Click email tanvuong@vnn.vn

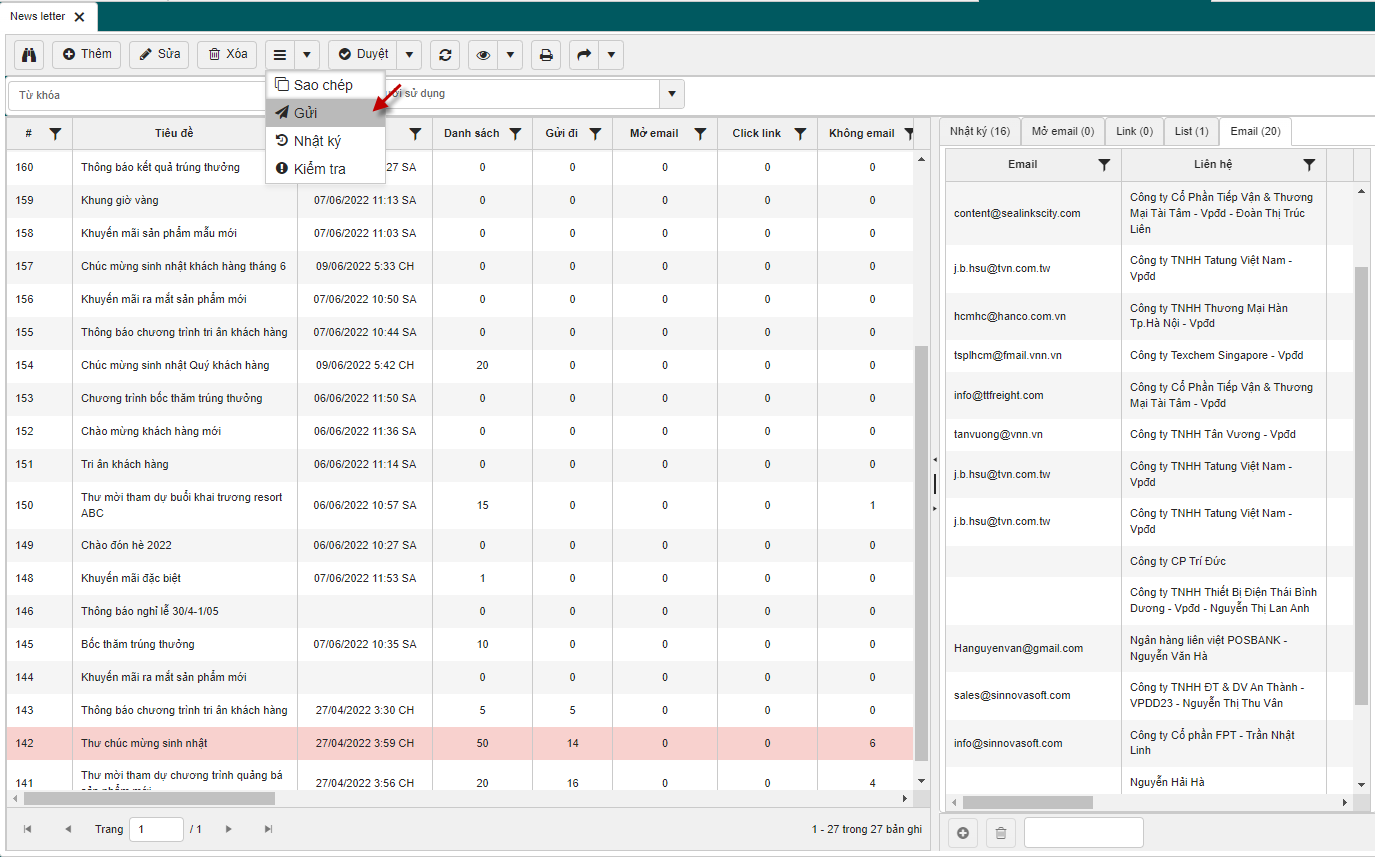pos(998,434)
